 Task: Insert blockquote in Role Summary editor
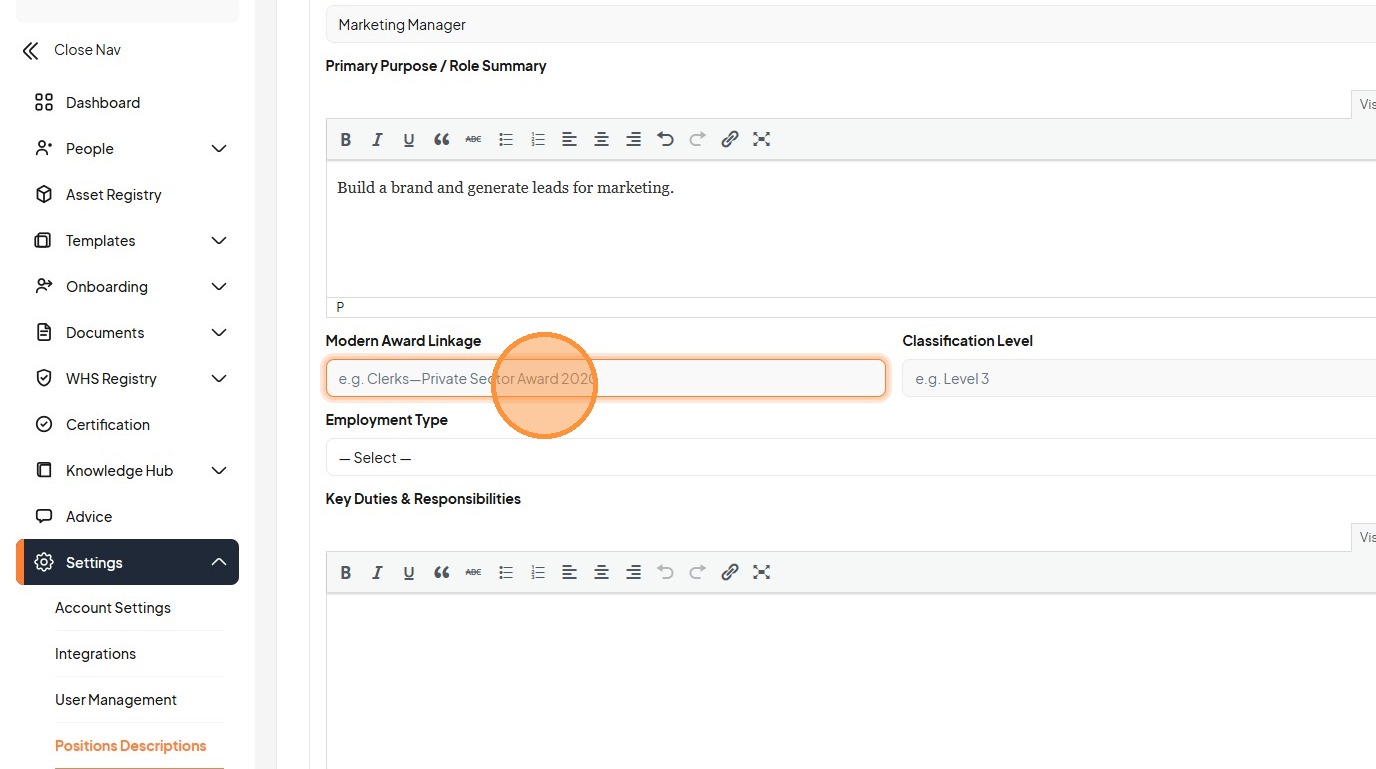coord(441,140)
